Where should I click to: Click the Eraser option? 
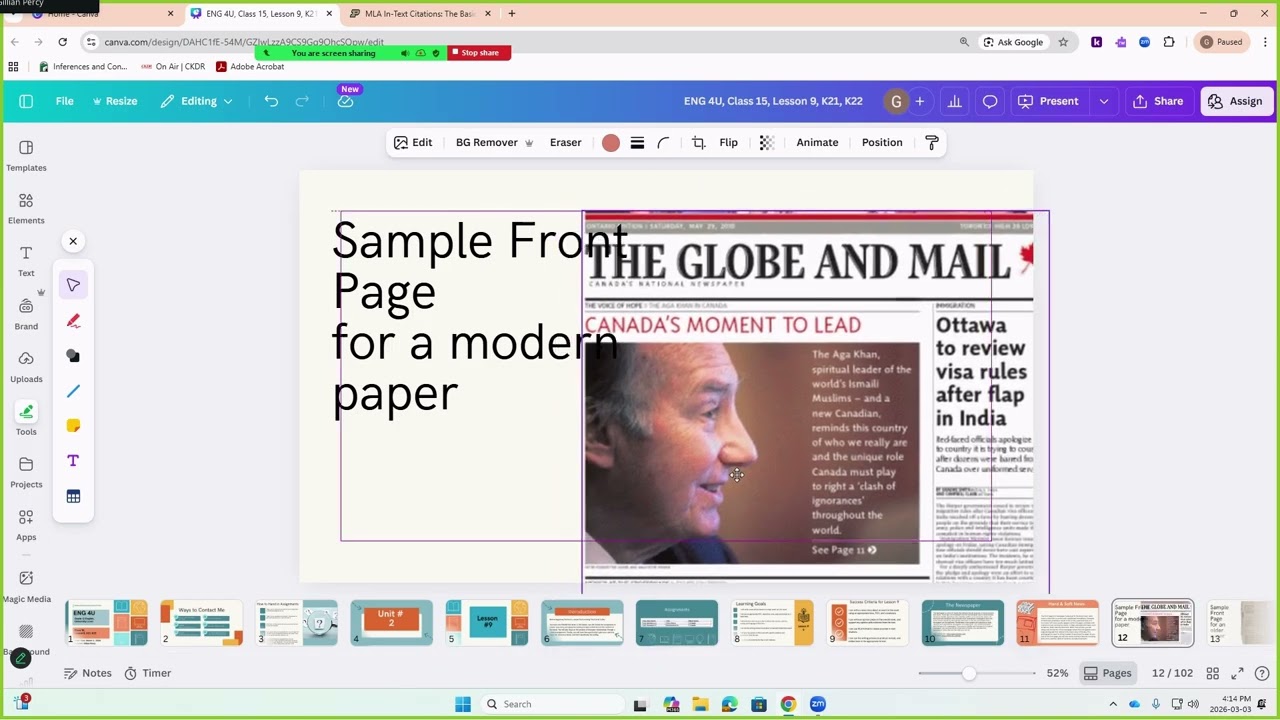[x=565, y=143]
